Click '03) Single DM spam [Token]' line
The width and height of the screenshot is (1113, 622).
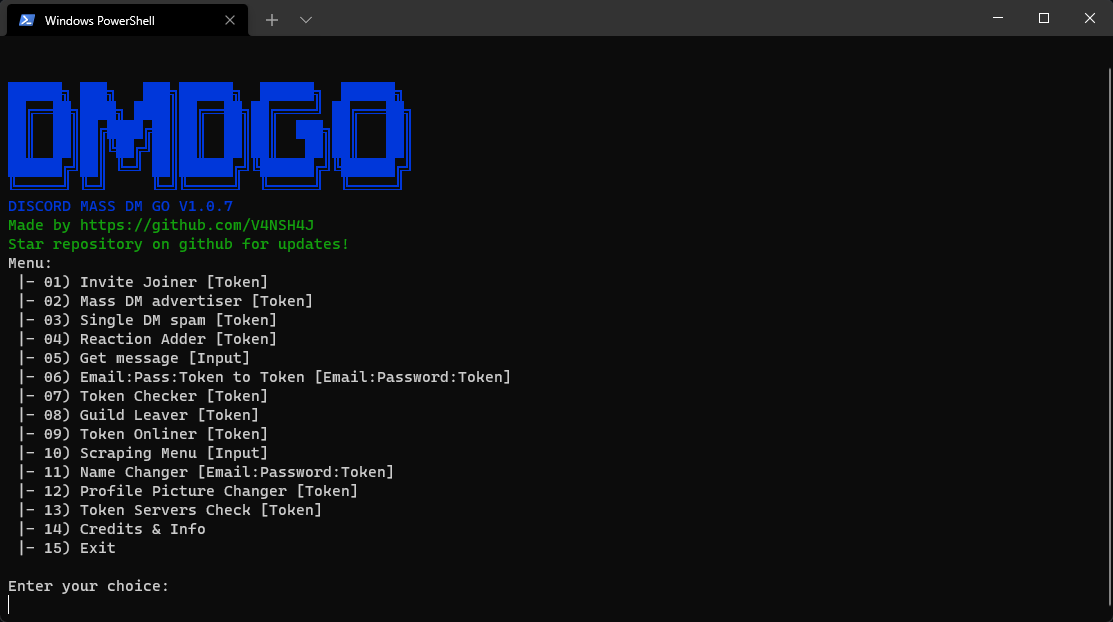(x=148, y=320)
